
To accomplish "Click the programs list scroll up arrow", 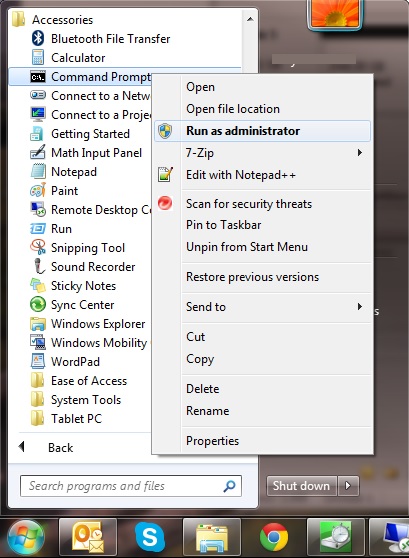I will pos(250,19).
